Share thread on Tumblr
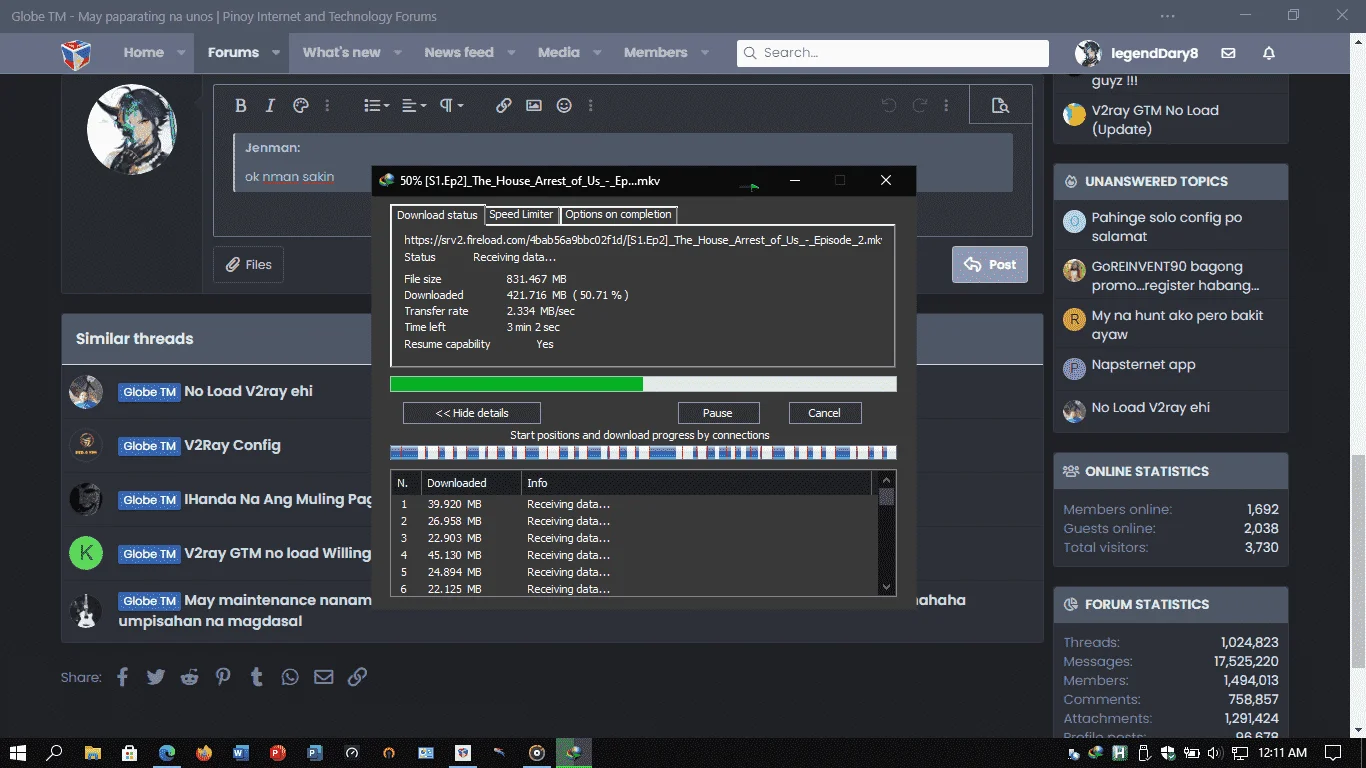The height and width of the screenshot is (768, 1366). [x=256, y=677]
